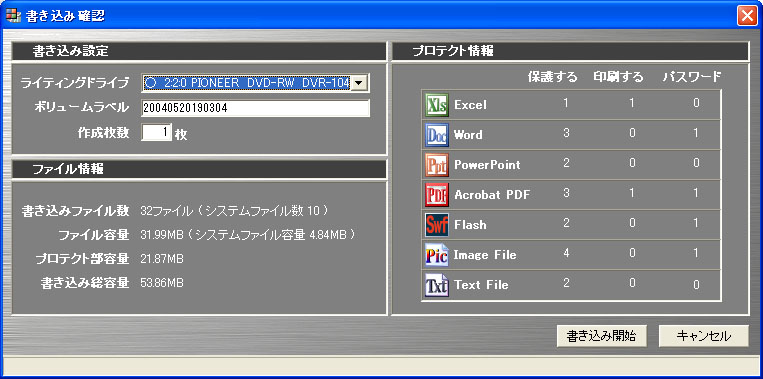Click the 書き込み総容量 label
763x379 pixels.
point(85,283)
